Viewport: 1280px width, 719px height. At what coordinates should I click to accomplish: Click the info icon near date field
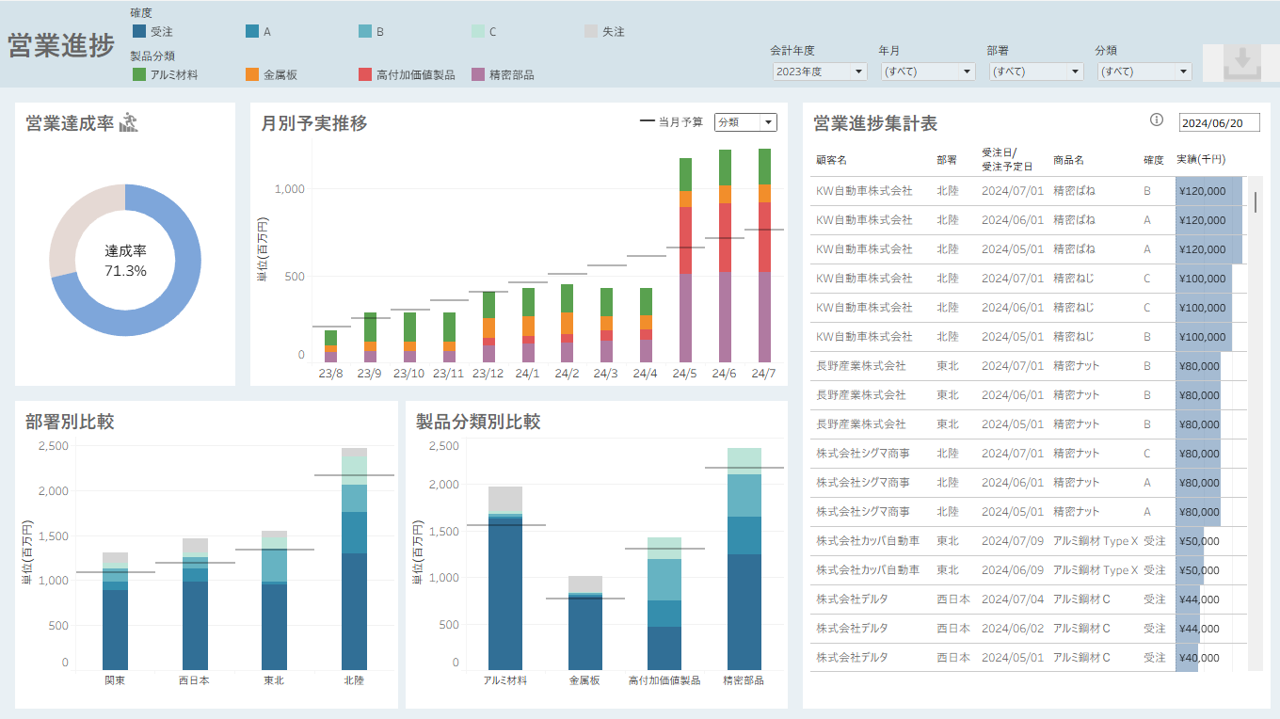point(1157,120)
